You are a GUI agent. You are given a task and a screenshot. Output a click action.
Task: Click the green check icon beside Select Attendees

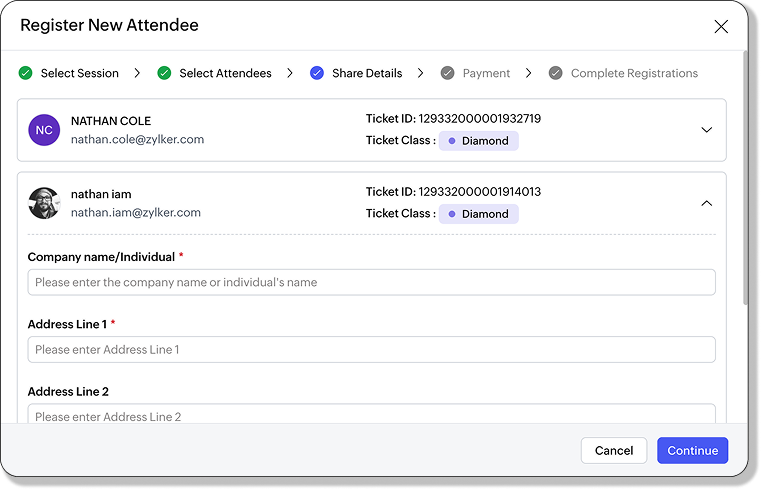click(x=164, y=73)
